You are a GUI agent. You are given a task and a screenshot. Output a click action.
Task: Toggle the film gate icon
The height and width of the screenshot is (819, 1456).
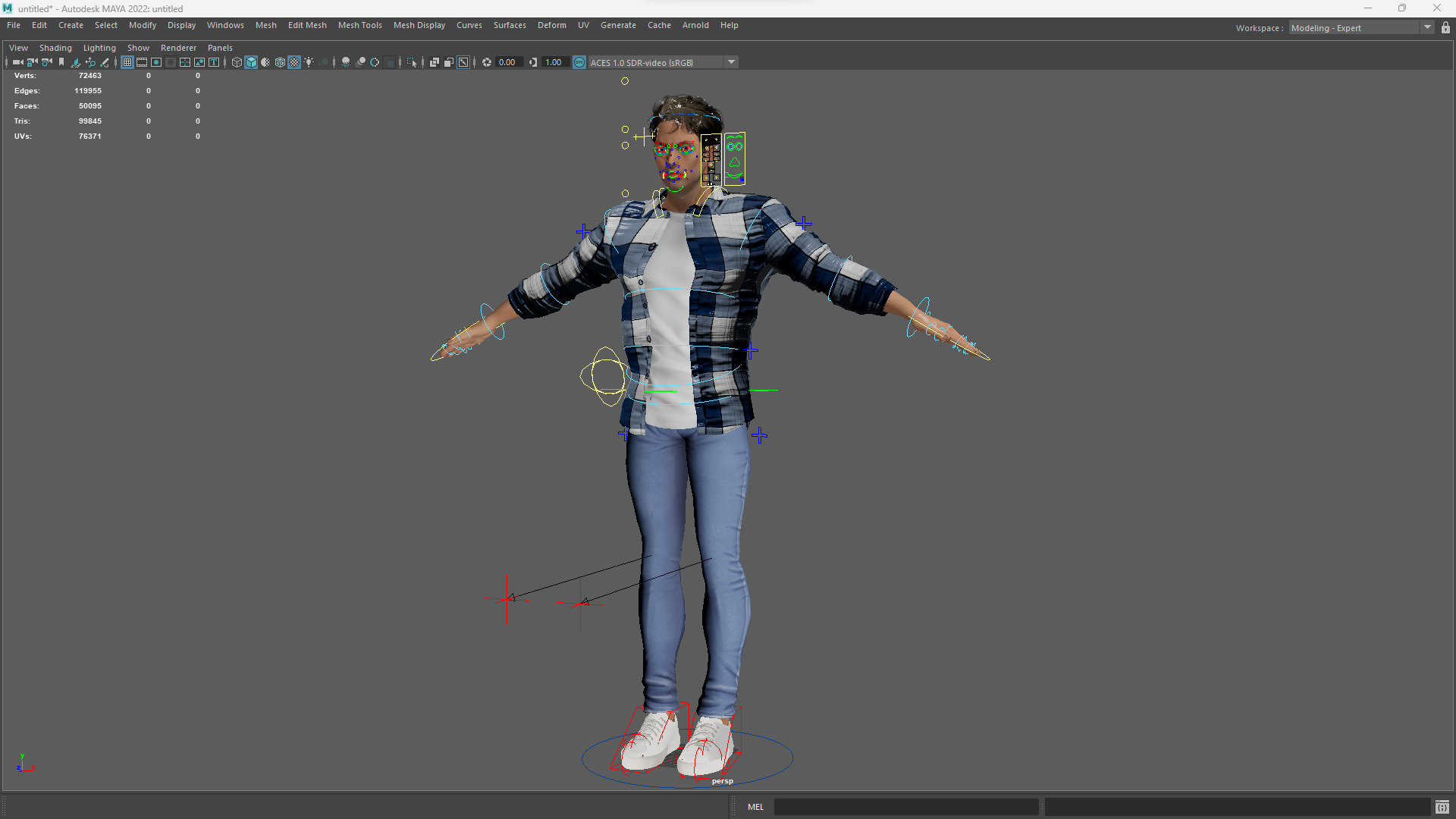[x=142, y=62]
